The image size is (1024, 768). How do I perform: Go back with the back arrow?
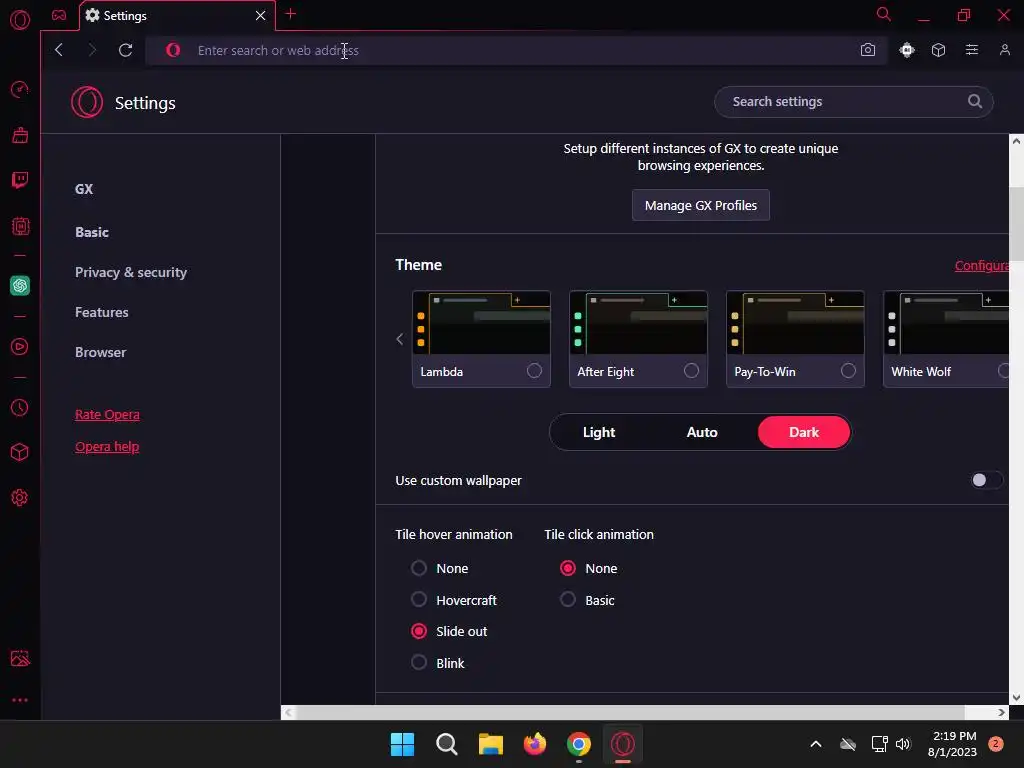pyautogui.click(x=59, y=50)
